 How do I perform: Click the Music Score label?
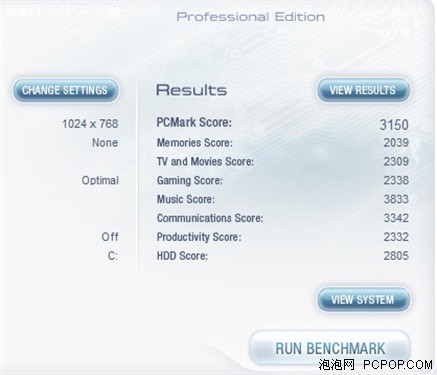click(x=186, y=199)
